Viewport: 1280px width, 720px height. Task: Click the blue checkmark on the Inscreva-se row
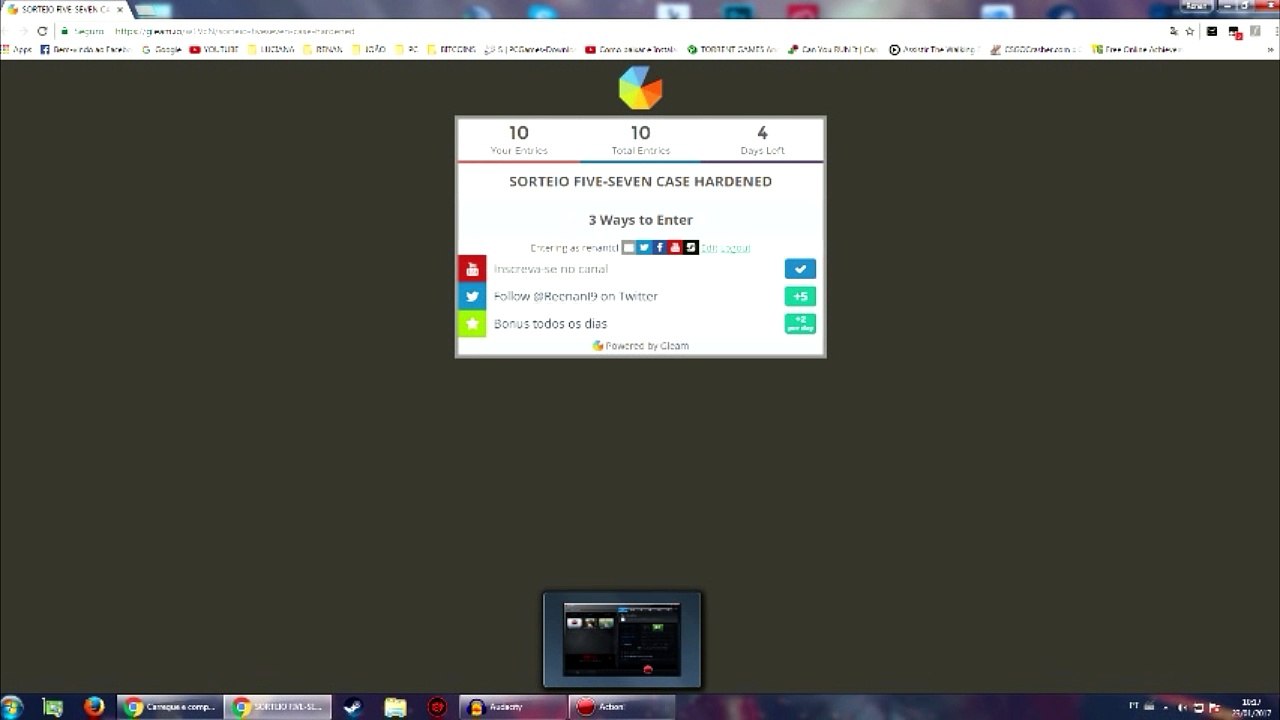click(x=800, y=269)
